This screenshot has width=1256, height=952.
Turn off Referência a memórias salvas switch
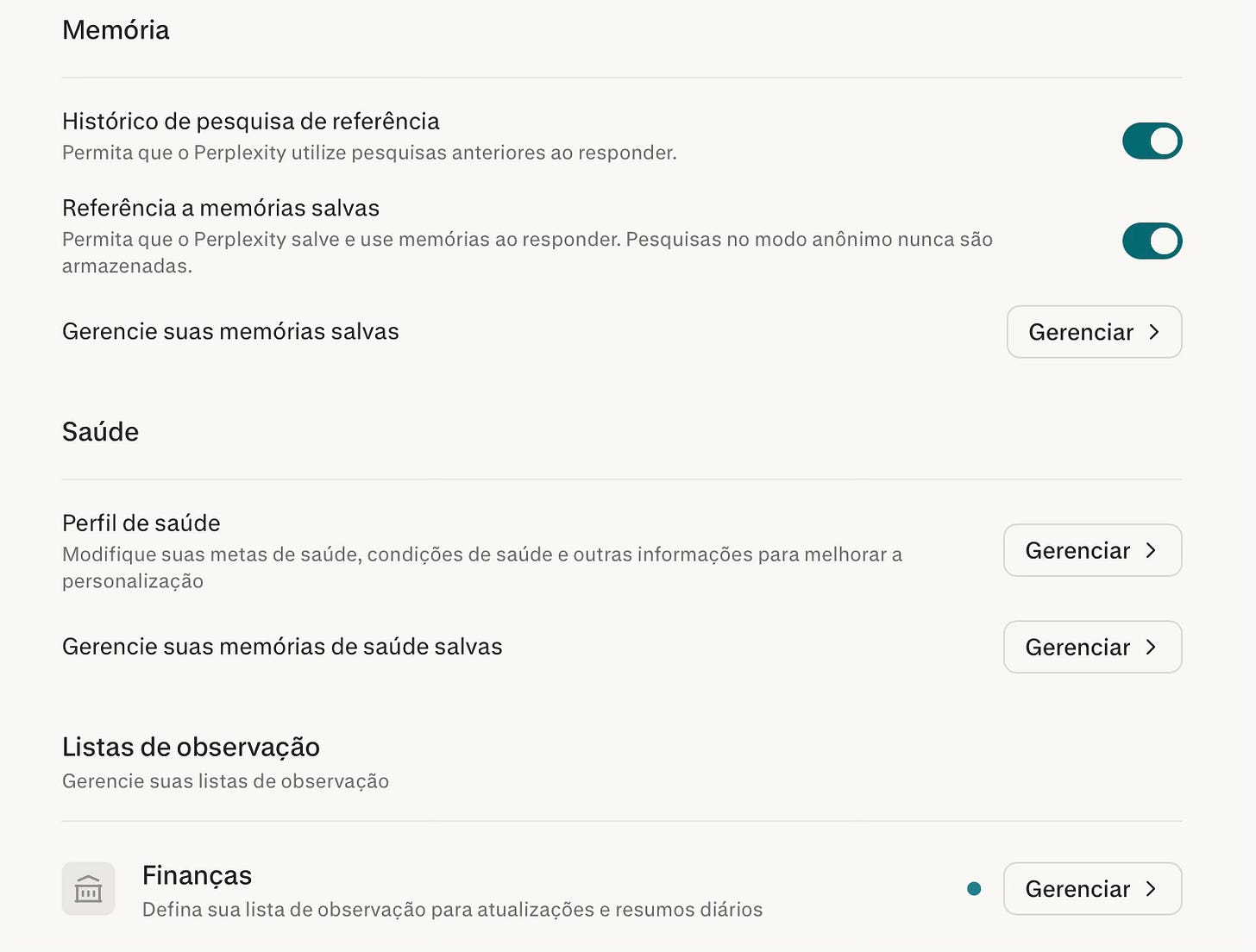click(x=1152, y=241)
